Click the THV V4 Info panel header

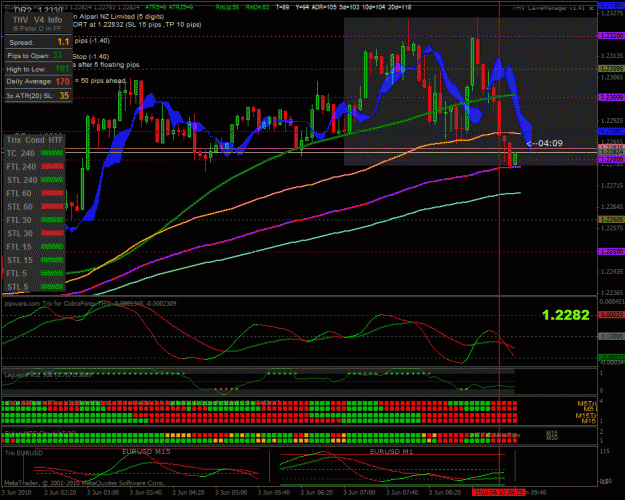click(x=38, y=20)
